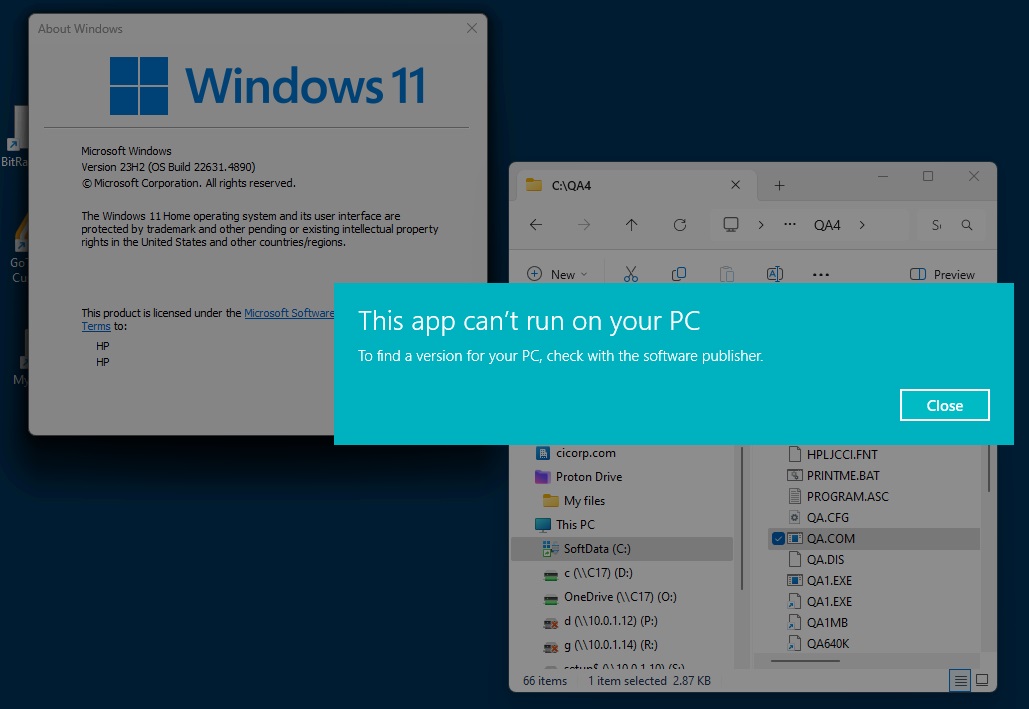
Task: Click the This PC monitor icon in address bar
Action: pos(730,225)
